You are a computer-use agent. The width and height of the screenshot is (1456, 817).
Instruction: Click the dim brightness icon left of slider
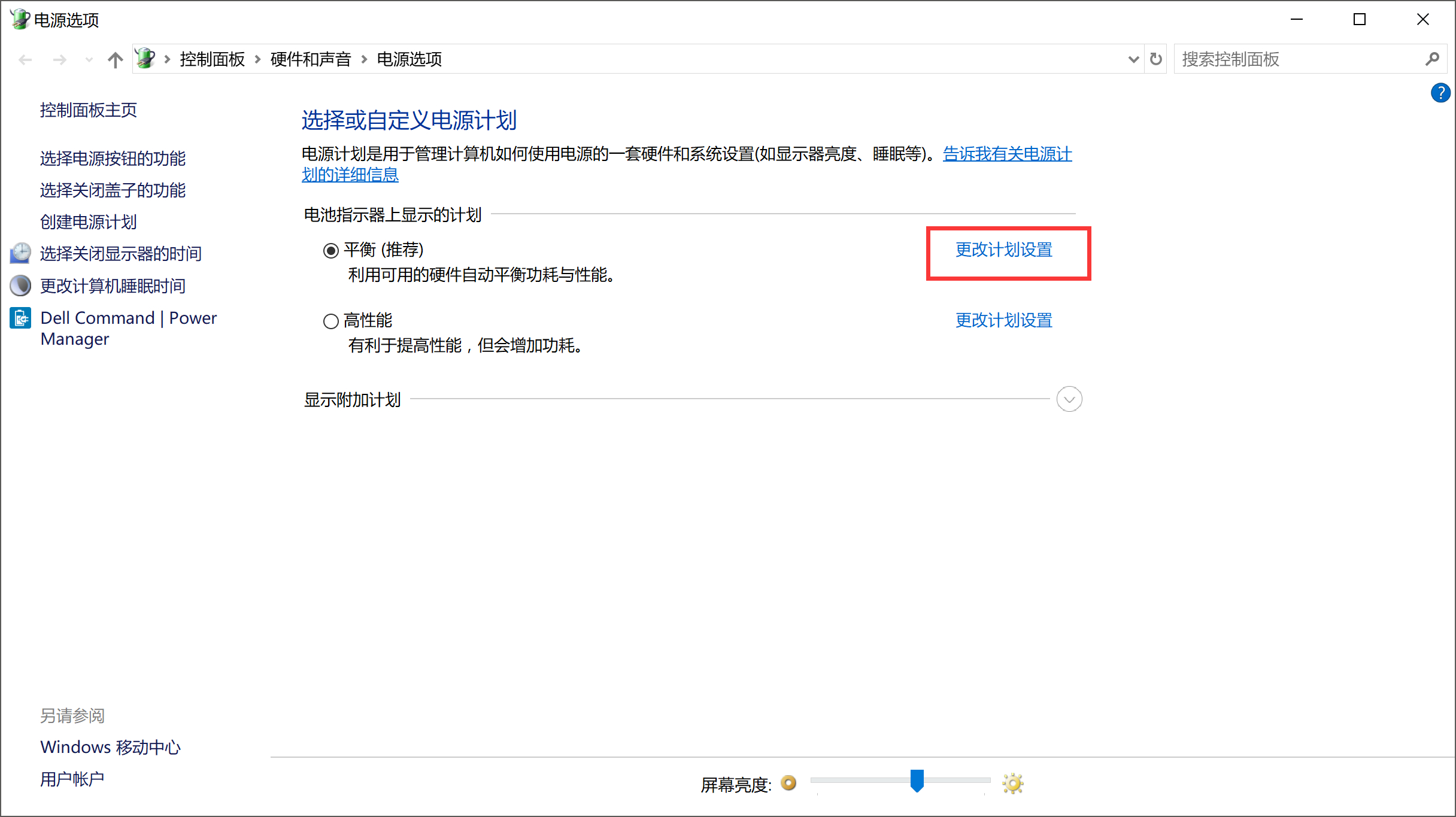click(x=788, y=783)
